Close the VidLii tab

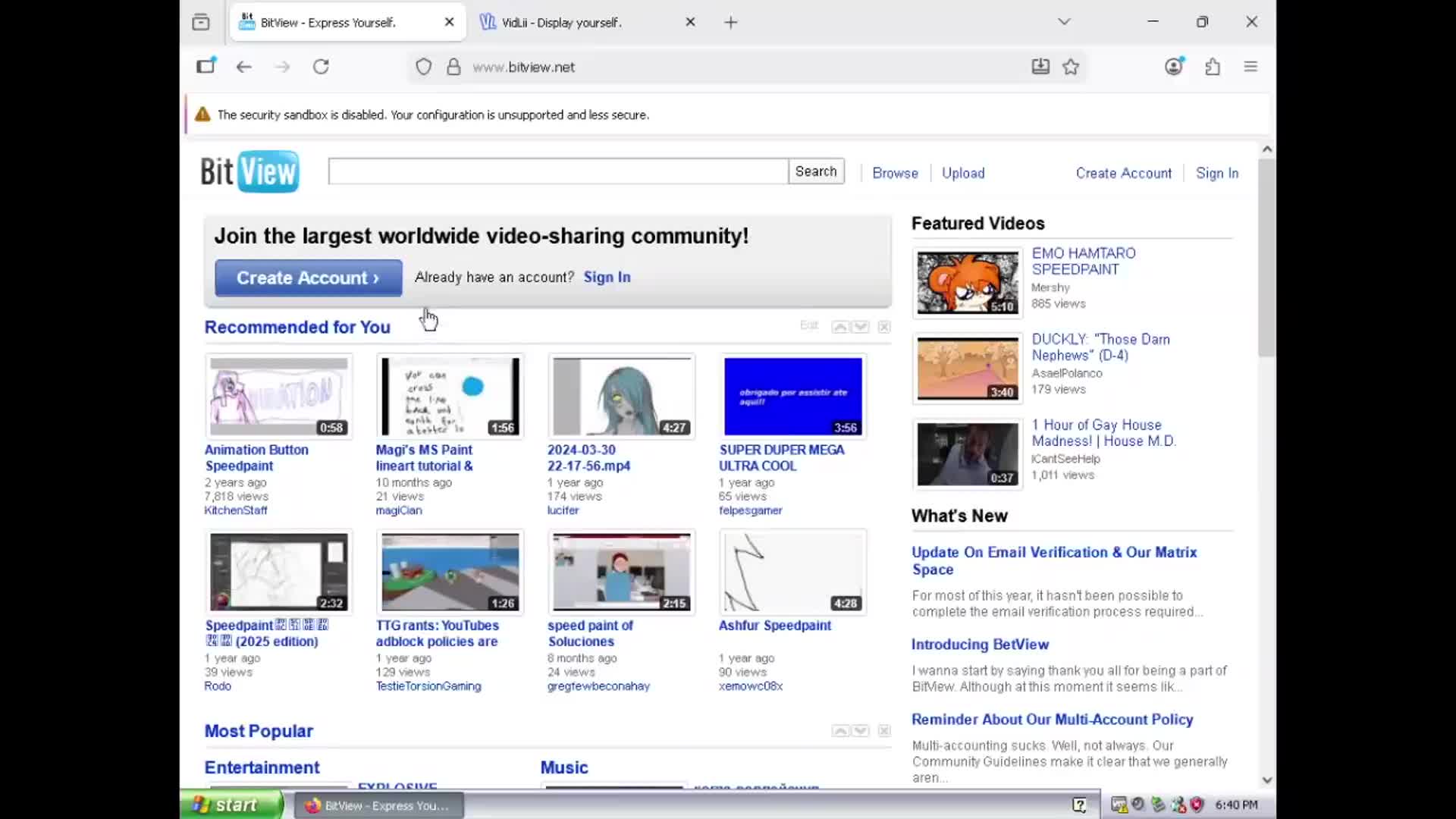tap(690, 22)
